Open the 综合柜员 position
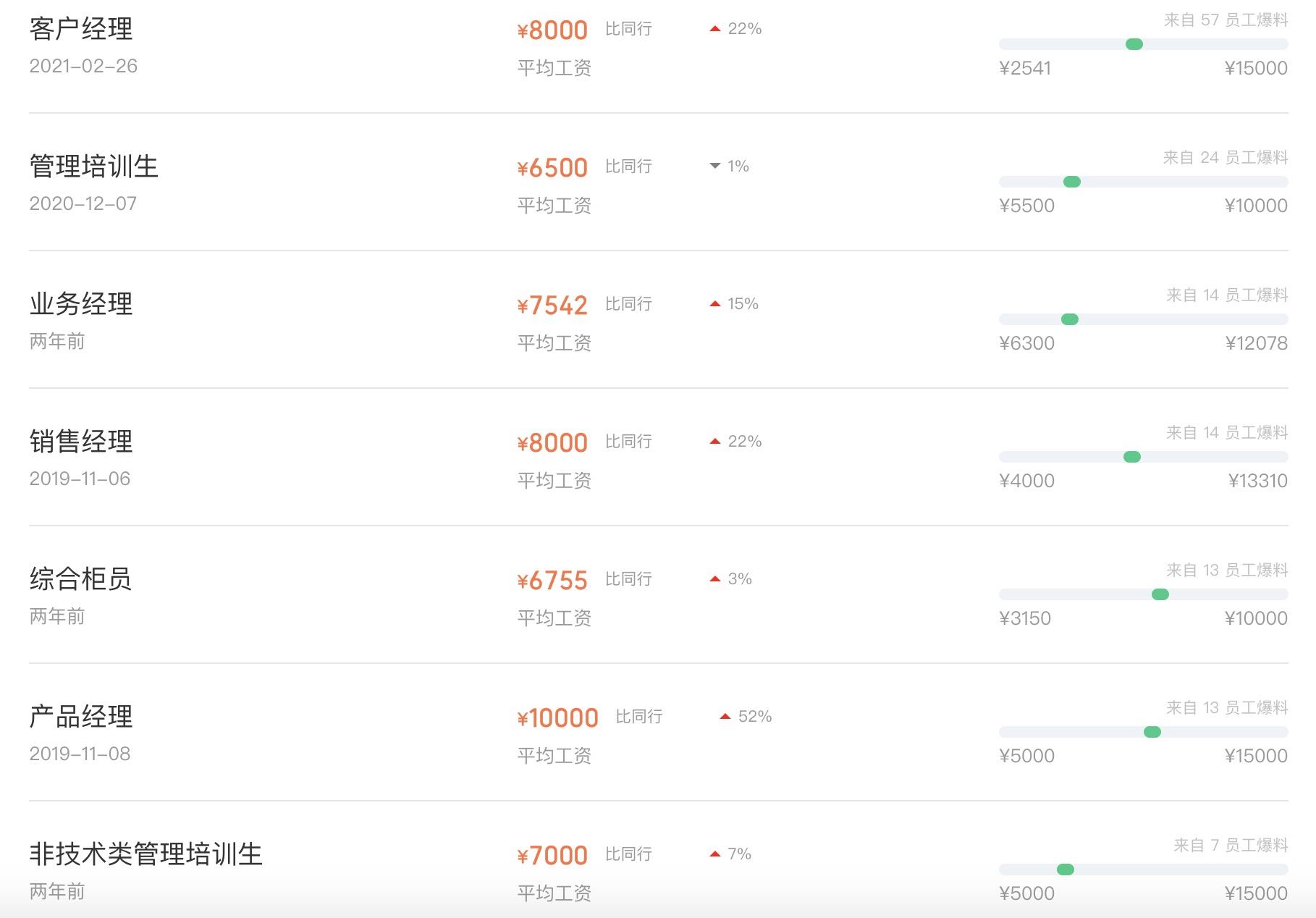This screenshot has height=918, width=1316. pyautogui.click(x=80, y=579)
